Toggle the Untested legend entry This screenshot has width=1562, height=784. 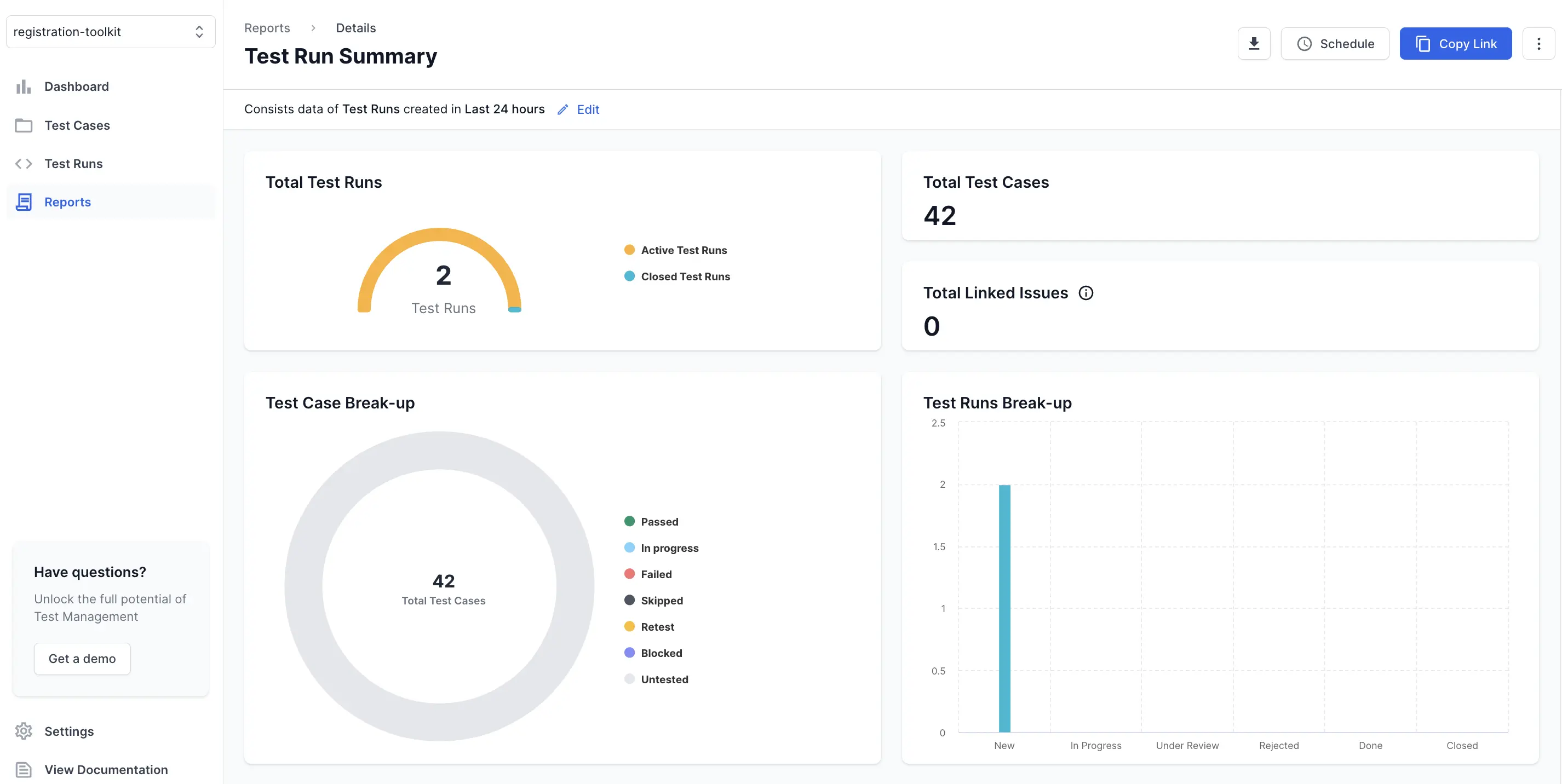point(664,679)
